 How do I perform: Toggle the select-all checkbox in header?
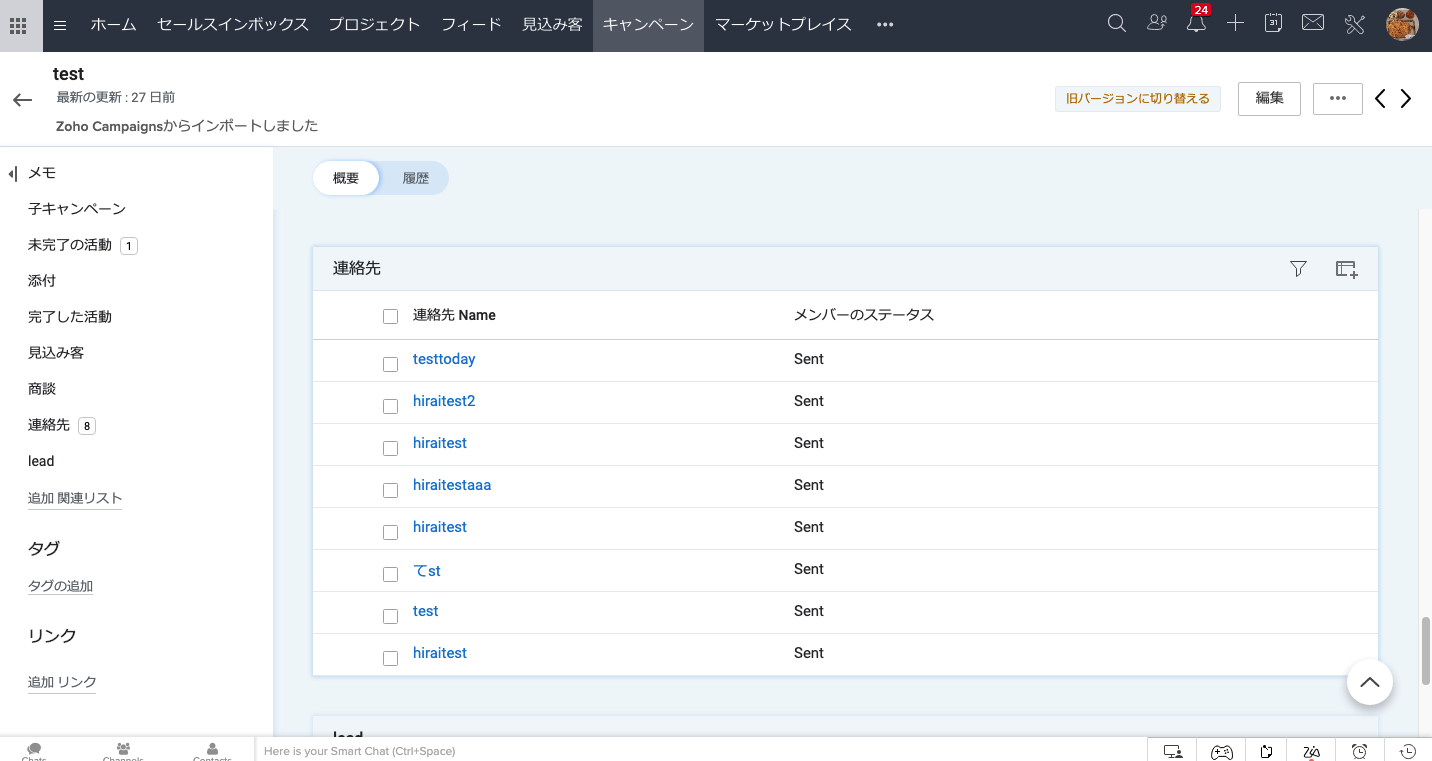[x=390, y=316]
